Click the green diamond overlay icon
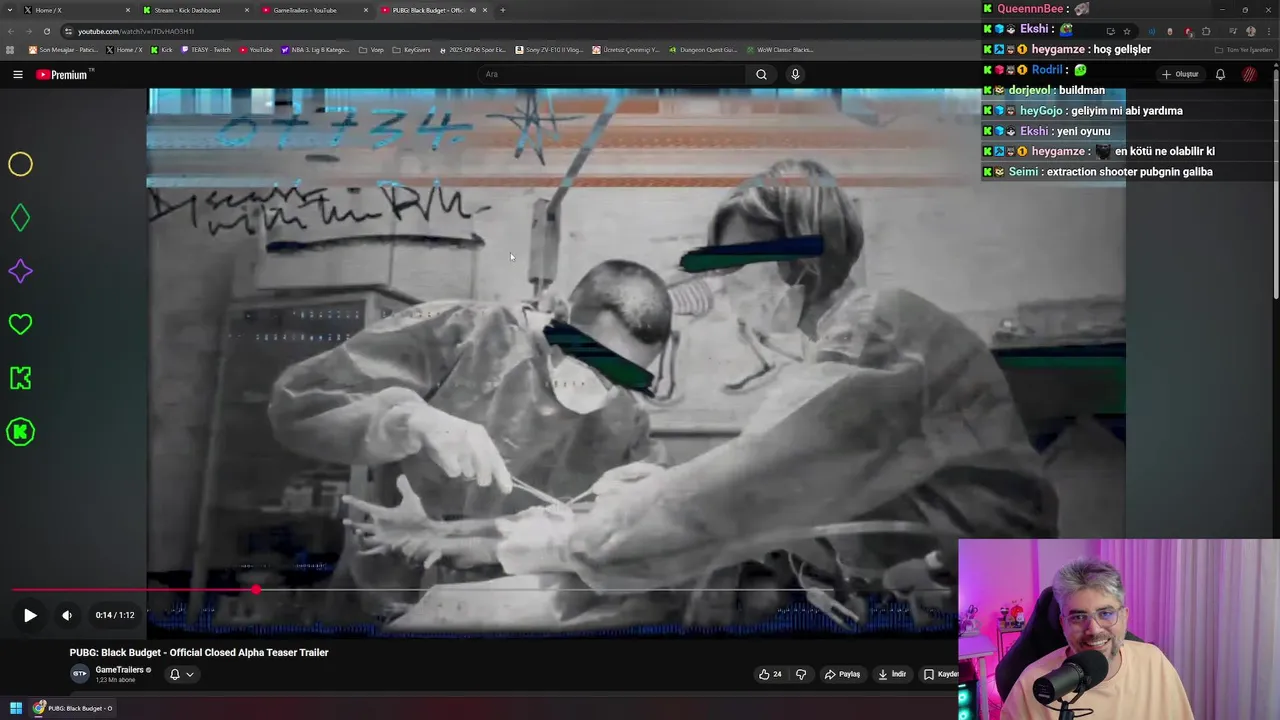The image size is (1280, 720). [x=20, y=218]
